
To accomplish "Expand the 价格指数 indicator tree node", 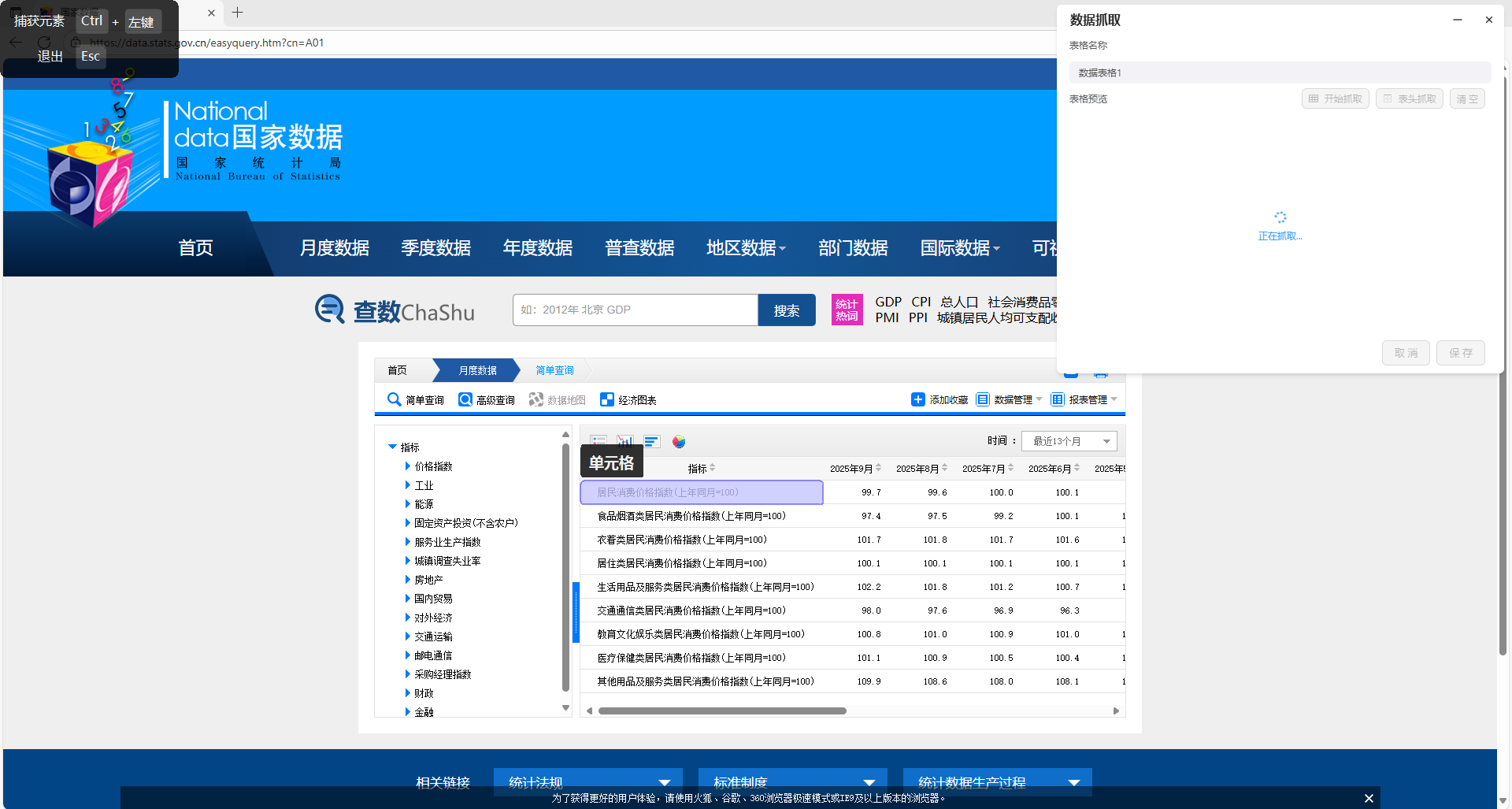I will tap(406, 466).
